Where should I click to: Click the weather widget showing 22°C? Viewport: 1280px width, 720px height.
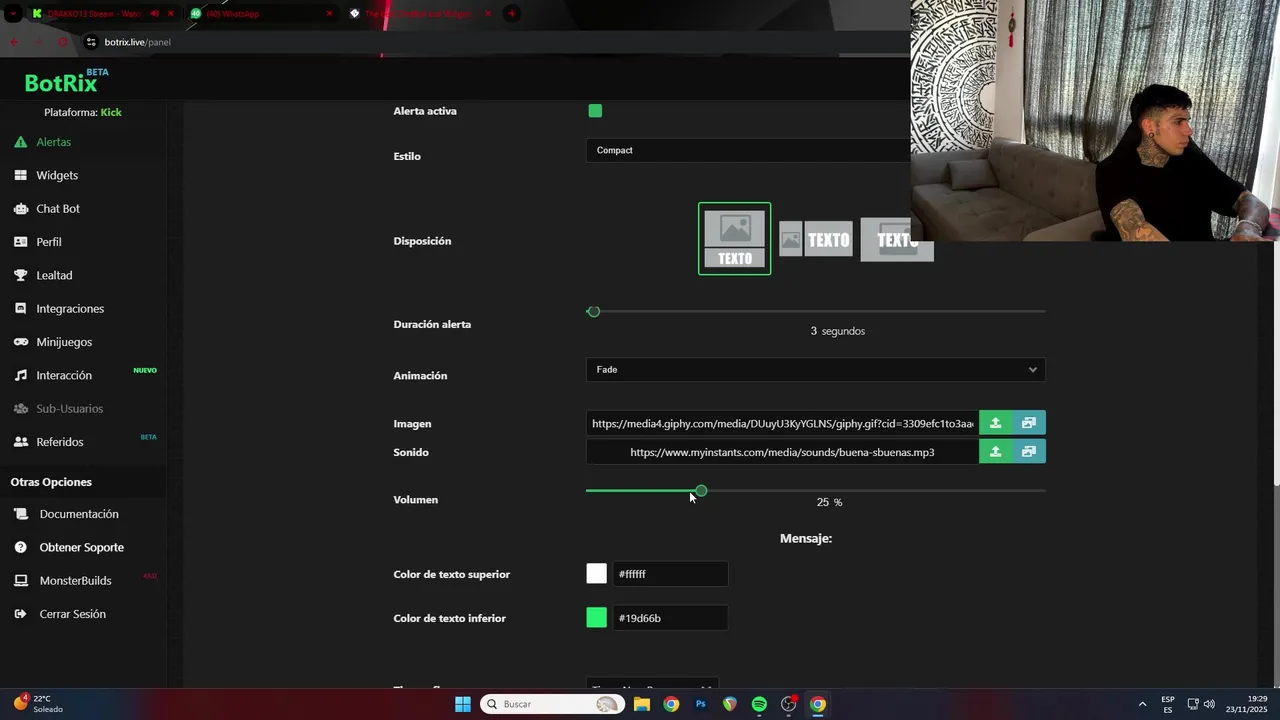[x=40, y=704]
